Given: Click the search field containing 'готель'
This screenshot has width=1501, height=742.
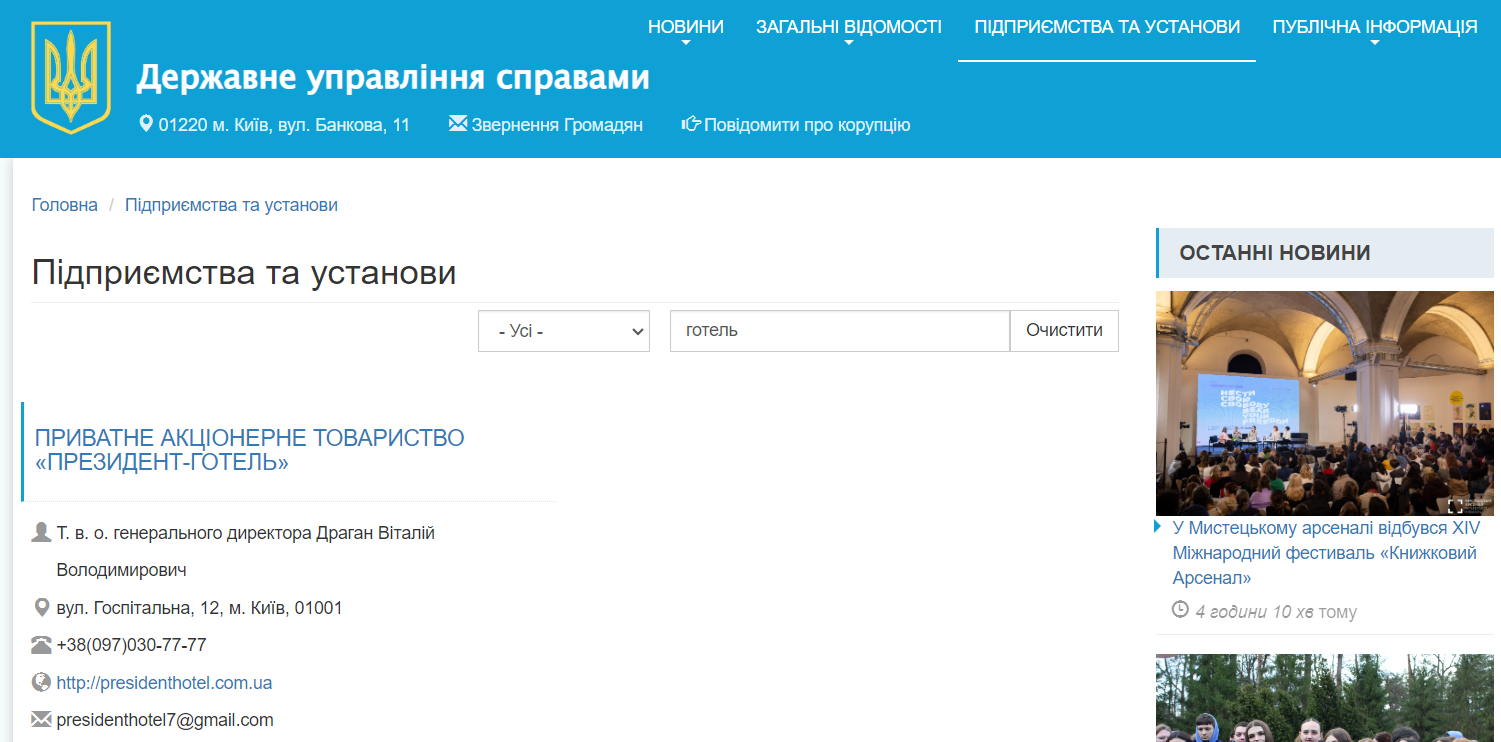Looking at the screenshot, I should (840, 331).
